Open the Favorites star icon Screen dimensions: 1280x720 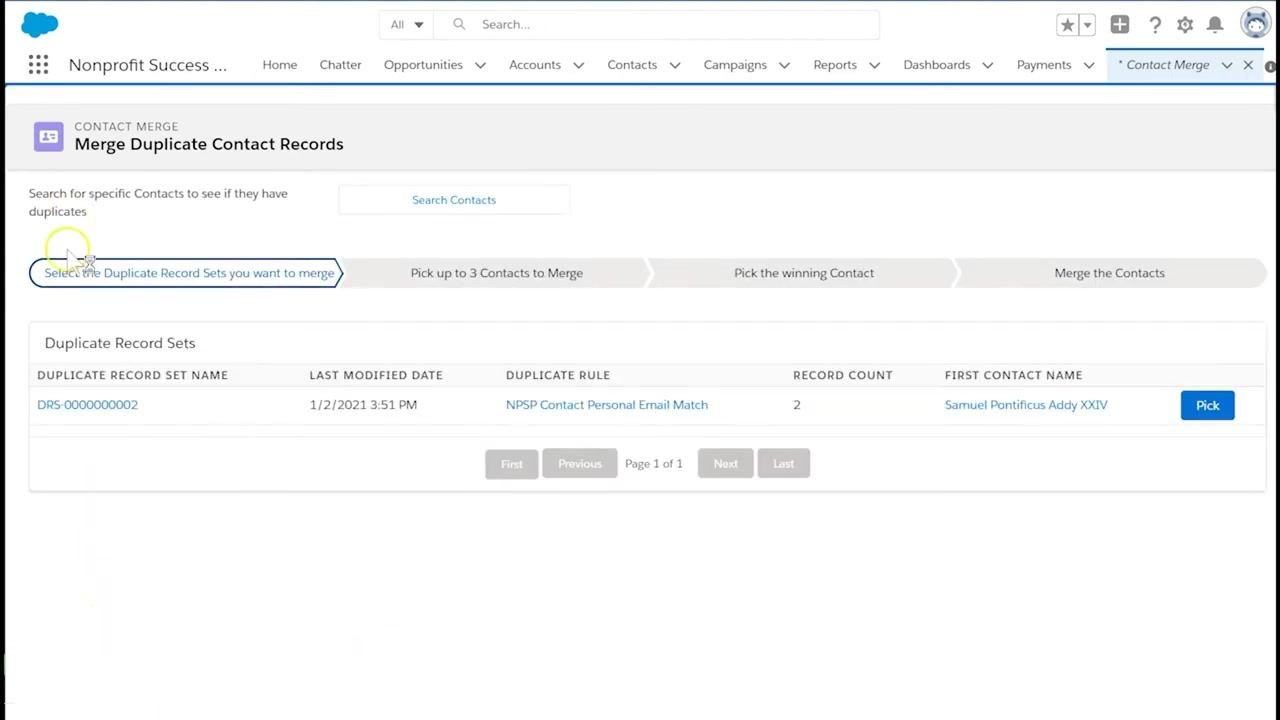[1067, 25]
